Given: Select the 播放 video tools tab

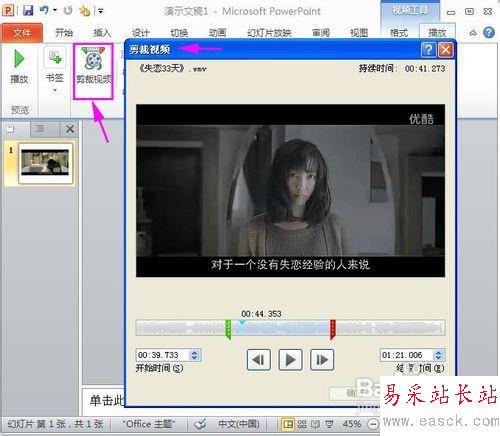Looking at the screenshot, I should 437,33.
